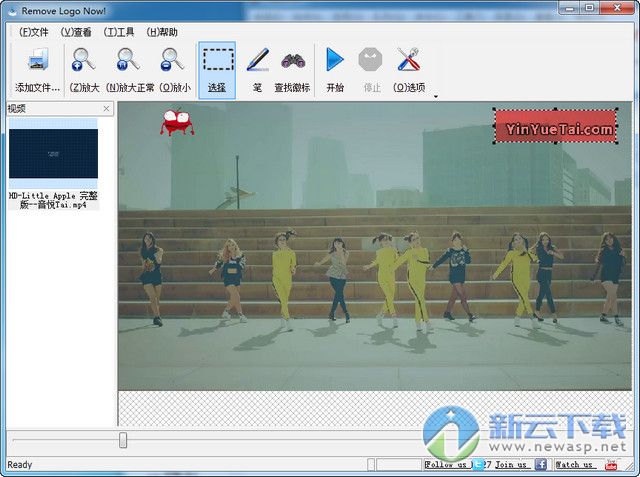640x477 pixels.
Task: Open the Follow us link
Action: pyautogui.click(x=446, y=464)
